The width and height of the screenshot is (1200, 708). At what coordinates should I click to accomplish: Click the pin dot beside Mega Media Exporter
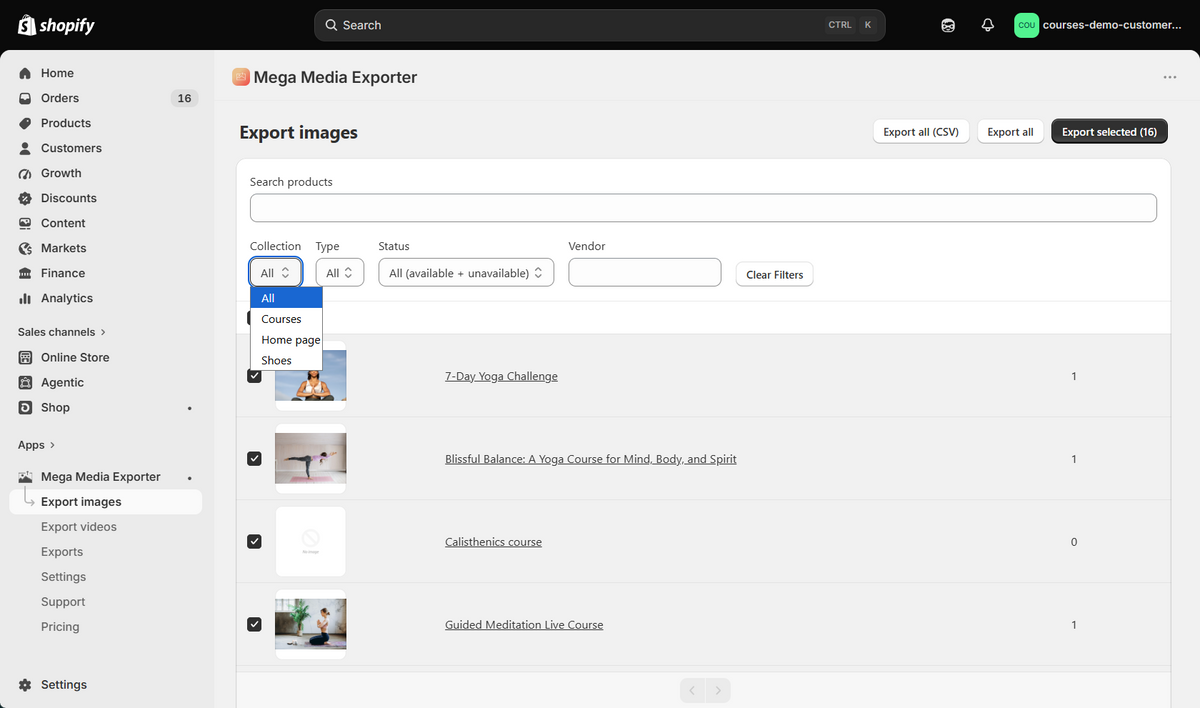pos(190,478)
